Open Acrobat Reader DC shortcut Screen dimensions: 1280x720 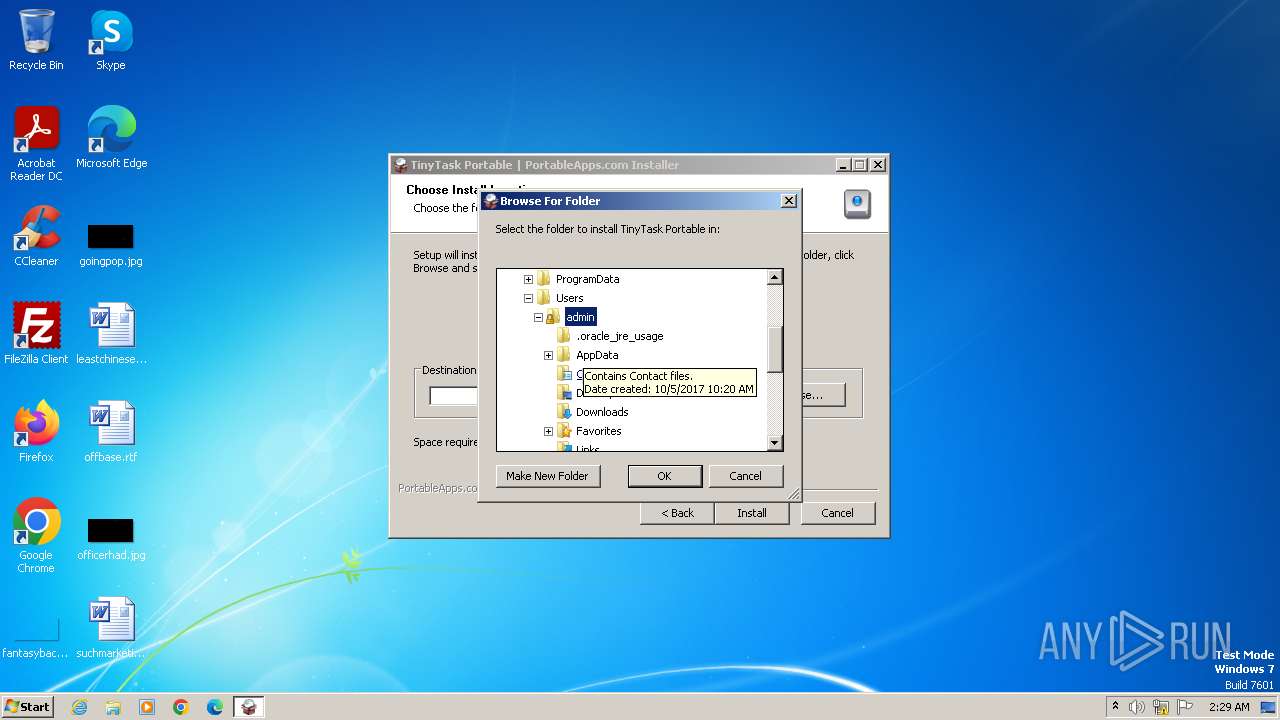36,144
